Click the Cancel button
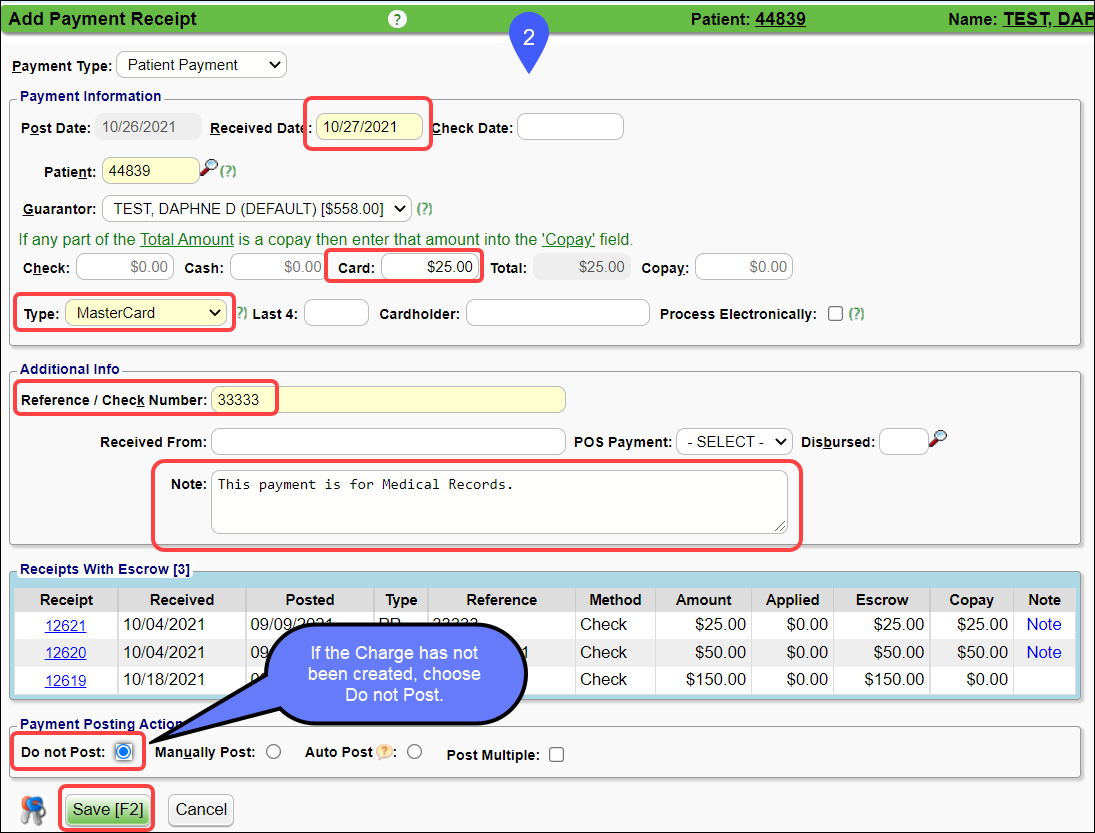 pyautogui.click(x=201, y=809)
